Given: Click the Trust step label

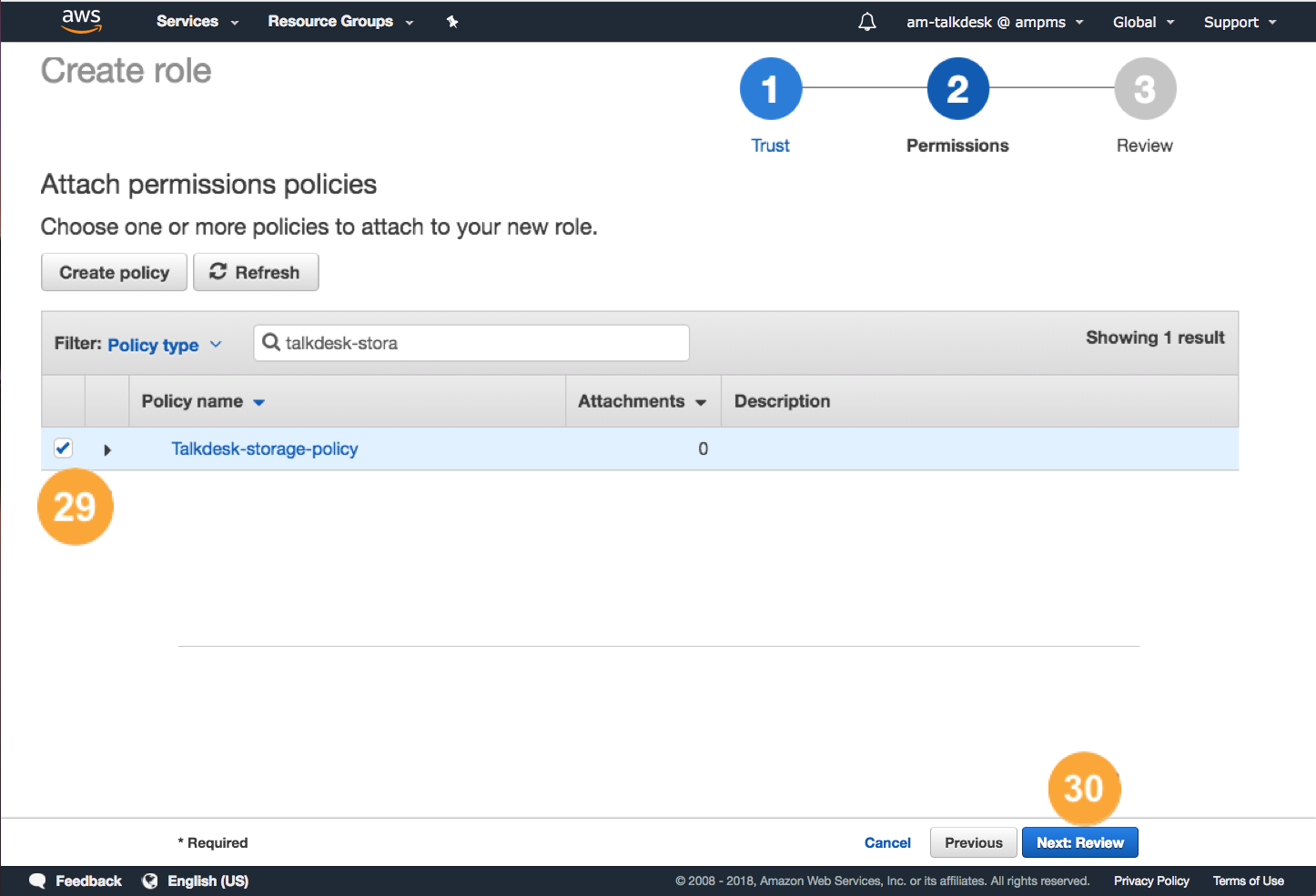Looking at the screenshot, I should (770, 146).
